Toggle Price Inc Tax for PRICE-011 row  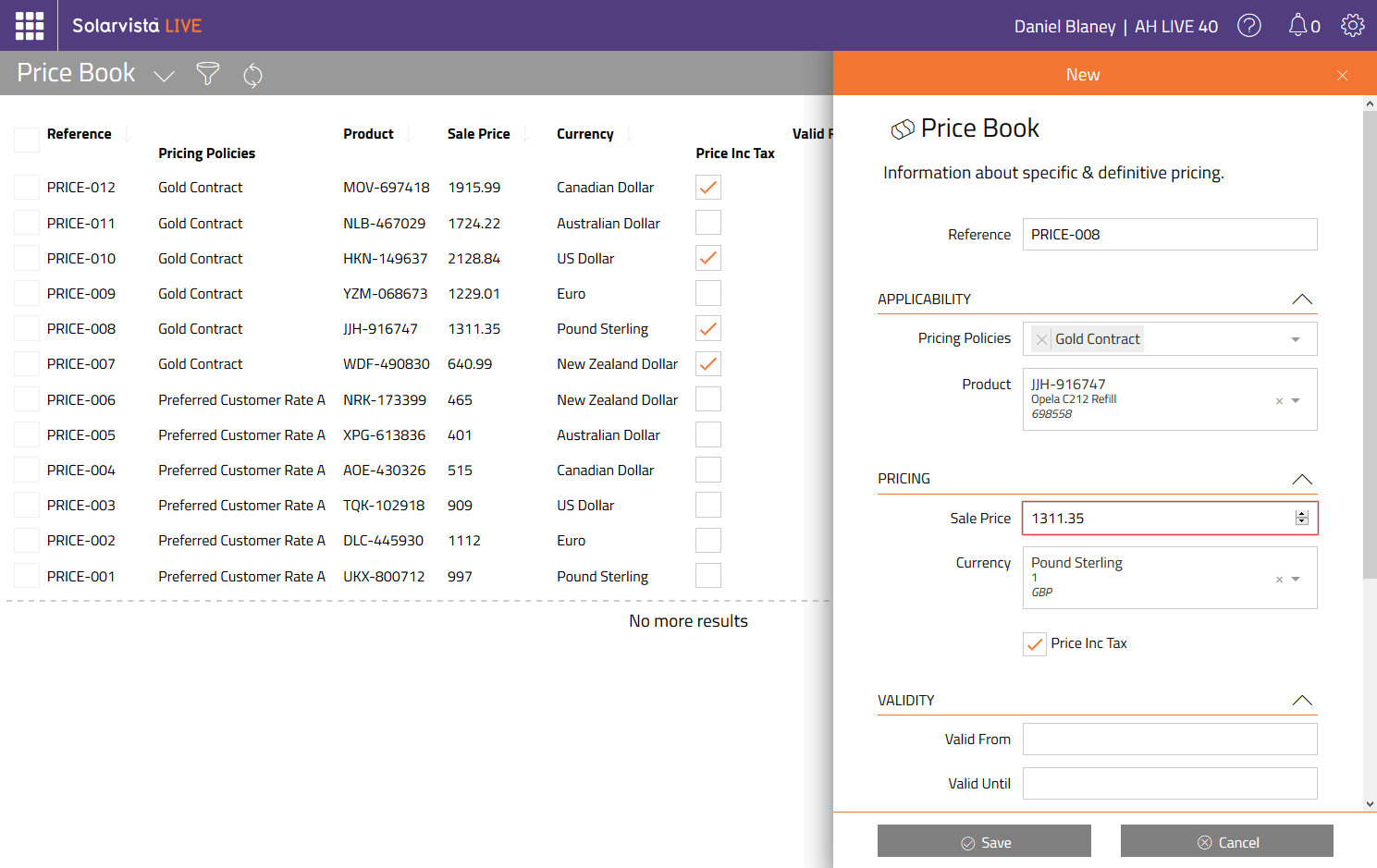[708, 223]
